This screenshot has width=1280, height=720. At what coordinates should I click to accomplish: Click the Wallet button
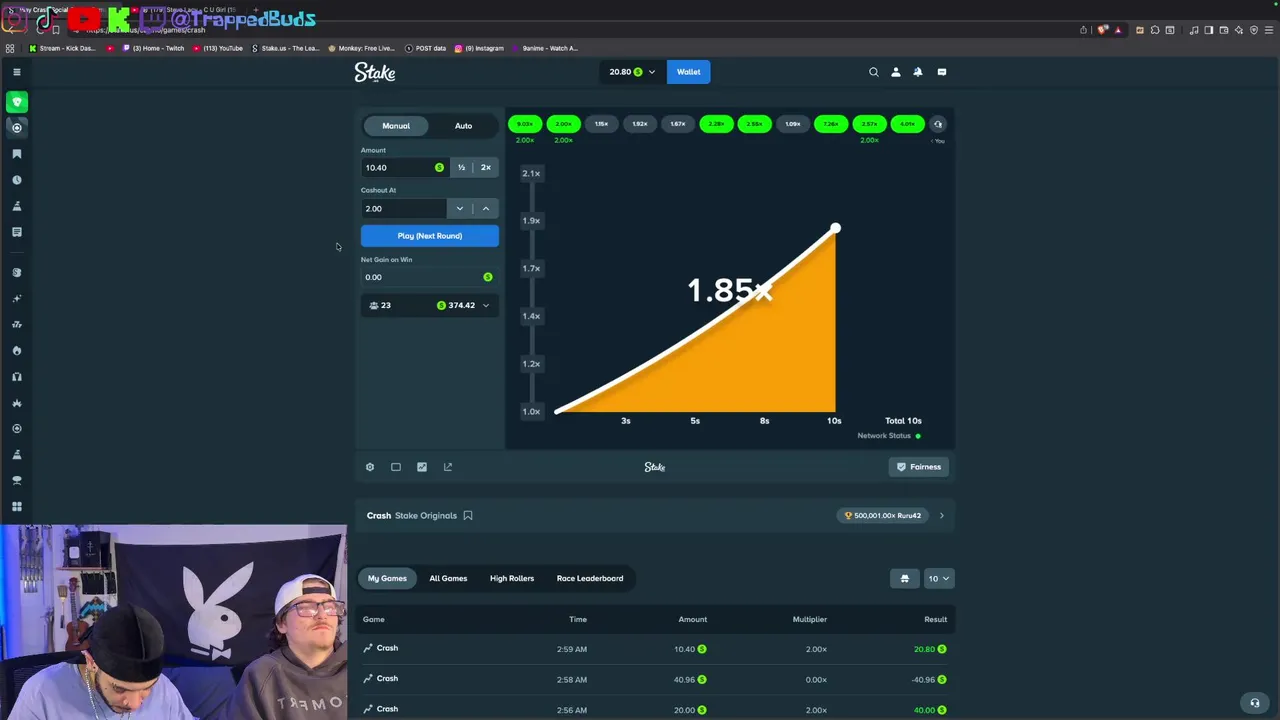[x=689, y=72]
